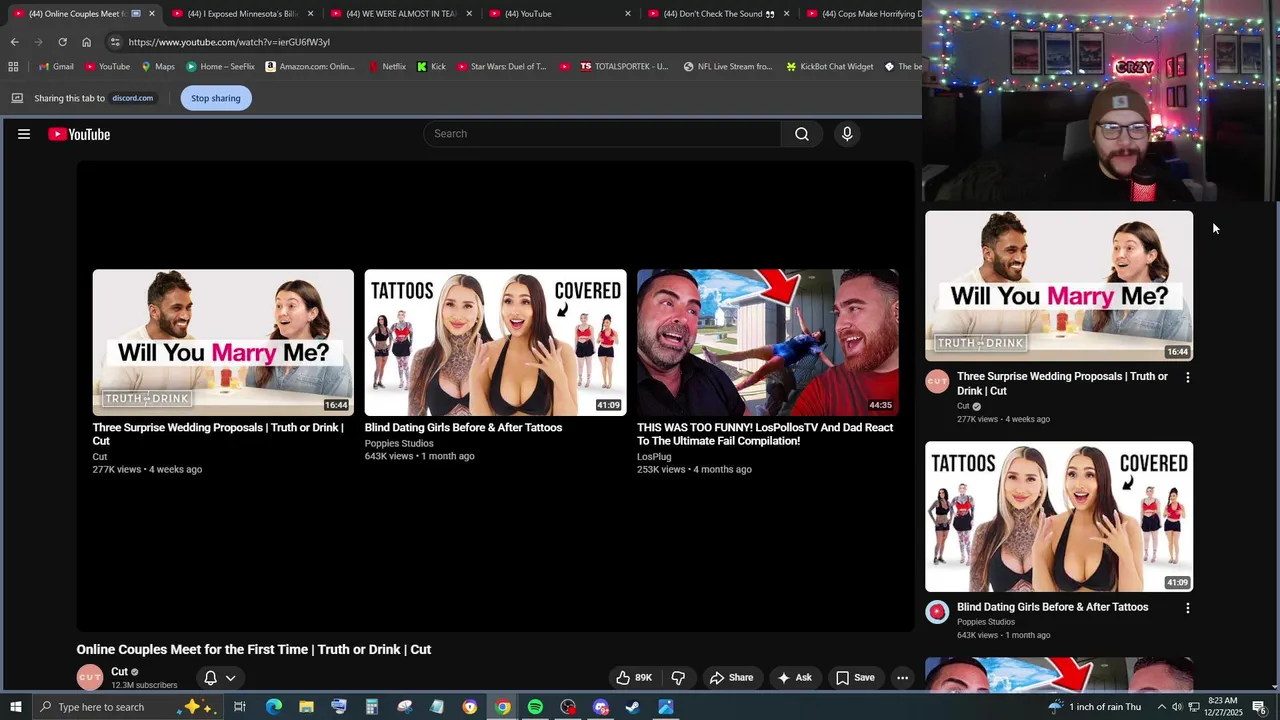1280x720 pixels.
Task: Open the Amazon.com bookmark
Action: click(310, 67)
